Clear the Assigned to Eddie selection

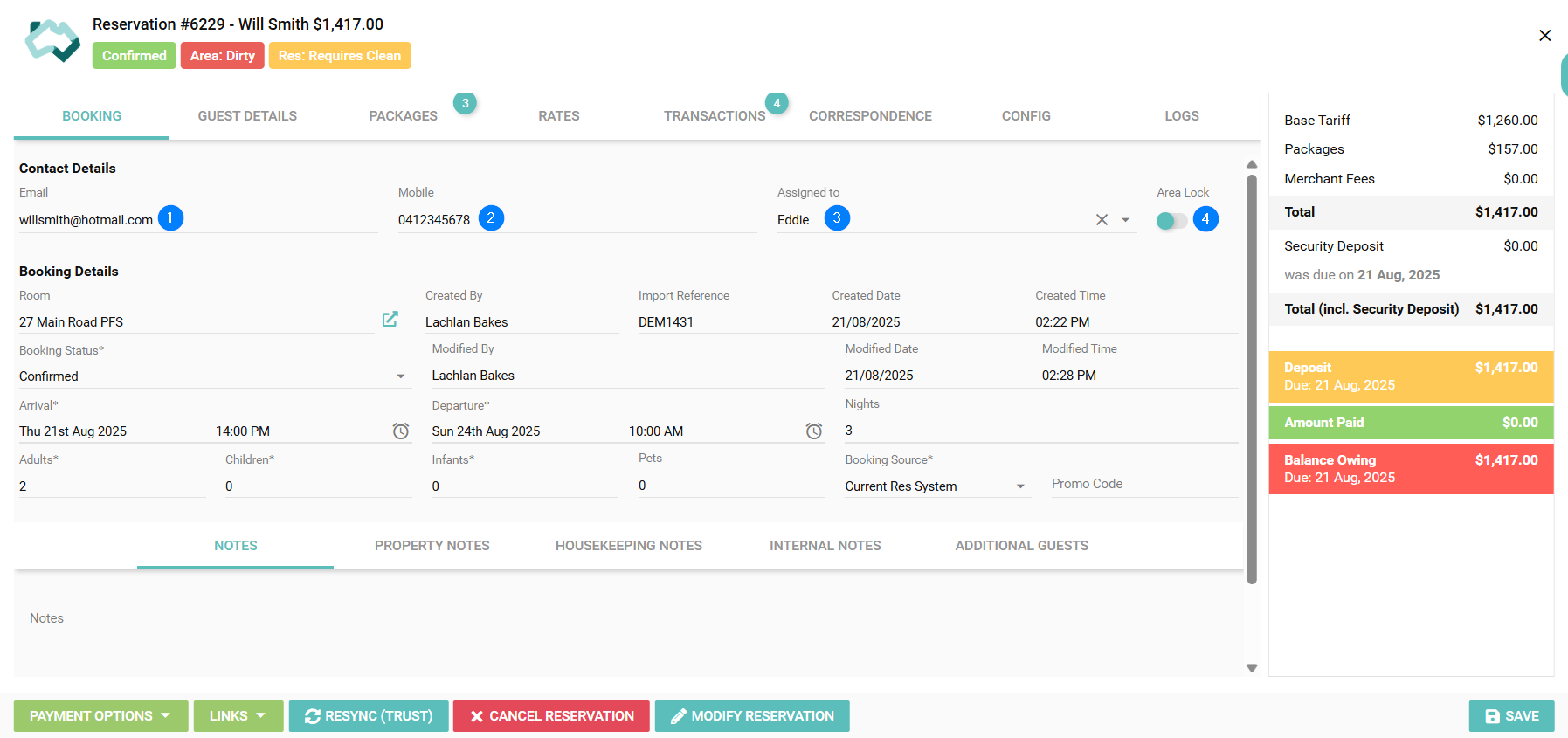1102,220
